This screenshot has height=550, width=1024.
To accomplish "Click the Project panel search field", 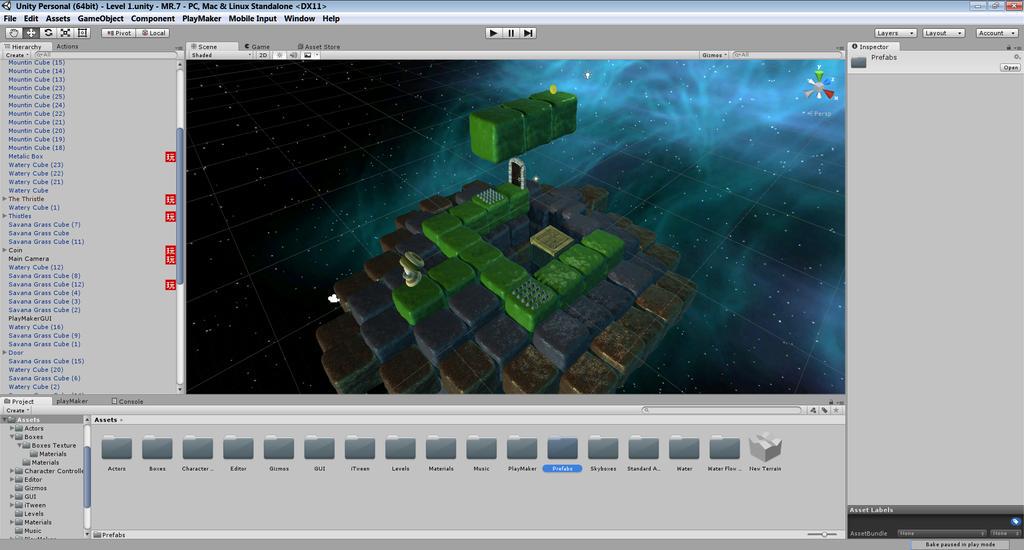I will [x=722, y=410].
